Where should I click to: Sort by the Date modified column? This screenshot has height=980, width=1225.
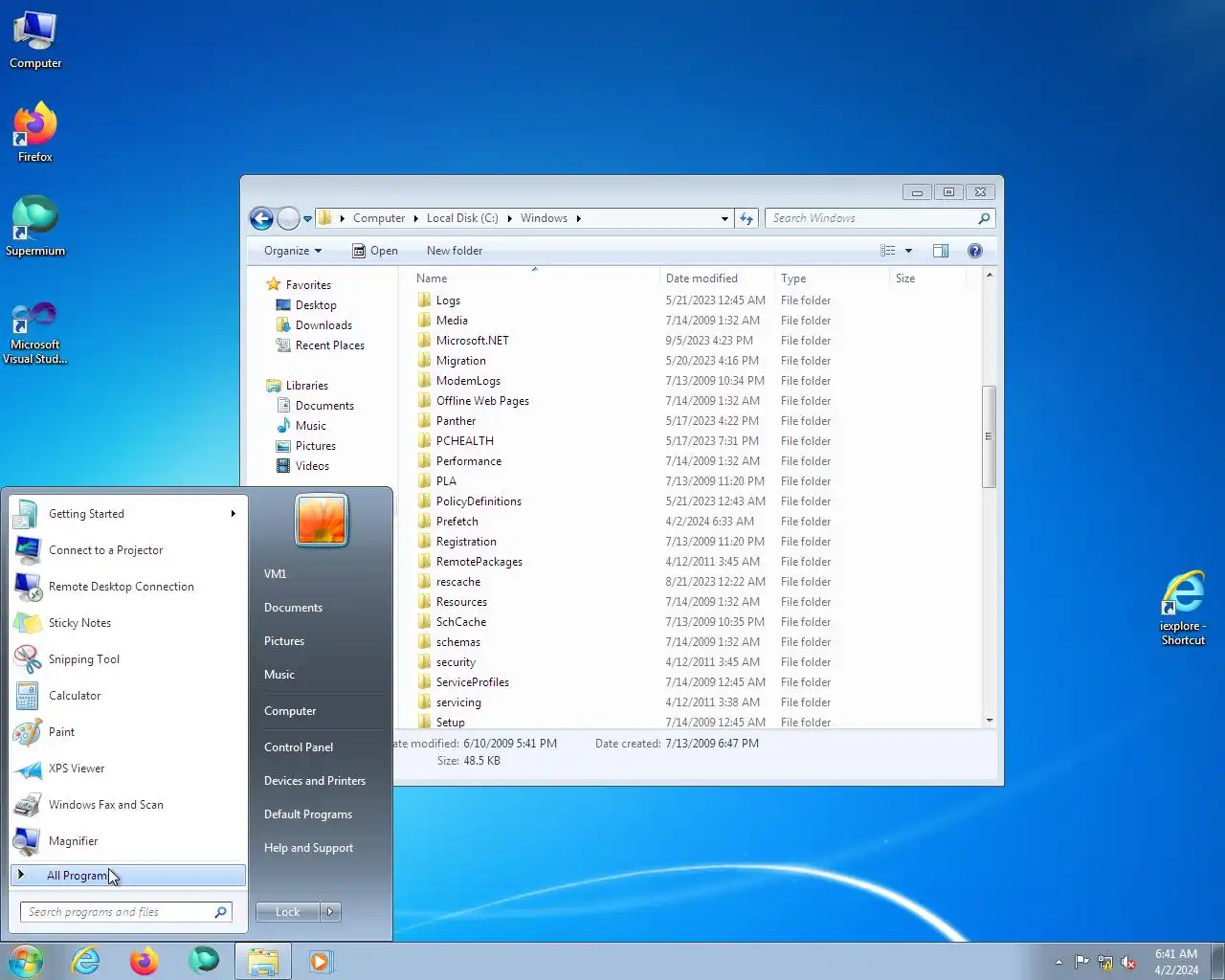(717, 278)
